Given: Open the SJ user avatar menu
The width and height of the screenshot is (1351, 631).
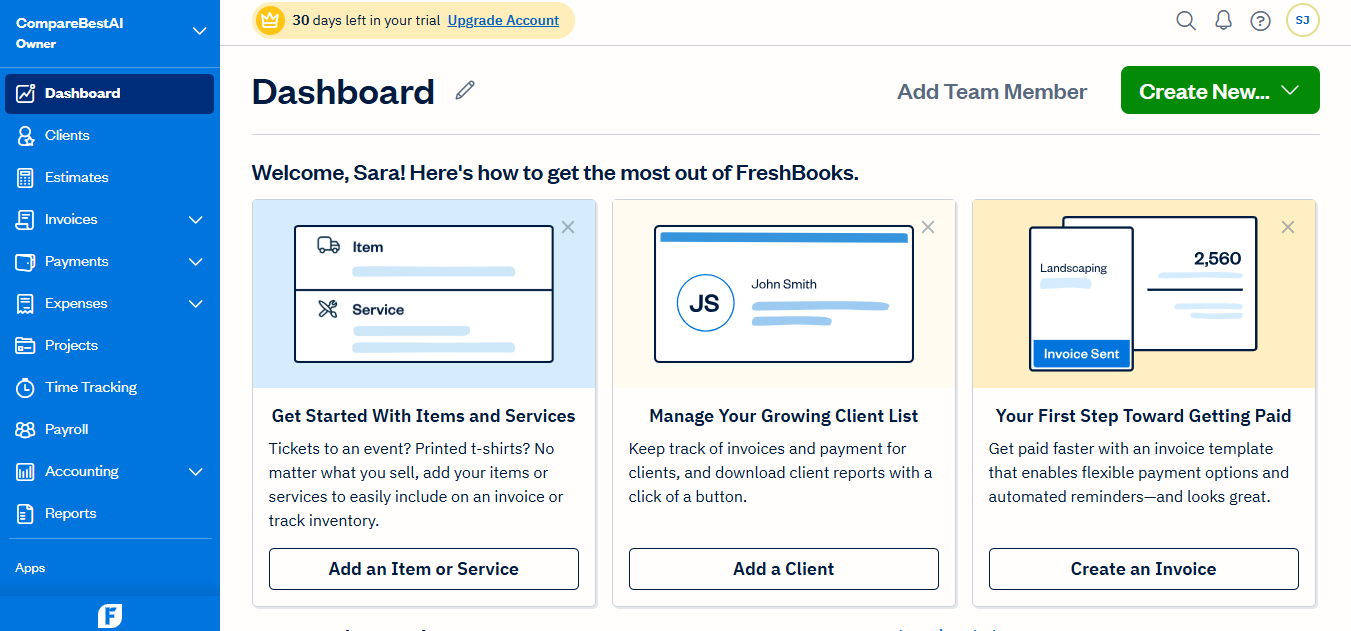Looking at the screenshot, I should pyautogui.click(x=1302, y=20).
